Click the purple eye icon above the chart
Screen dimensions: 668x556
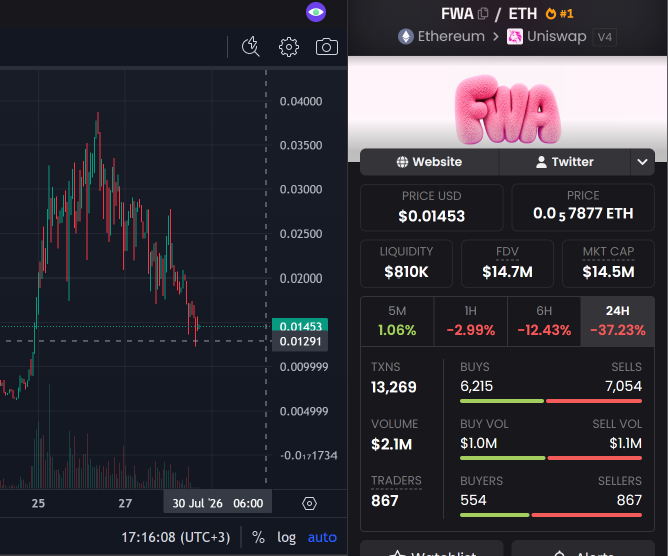point(316,12)
